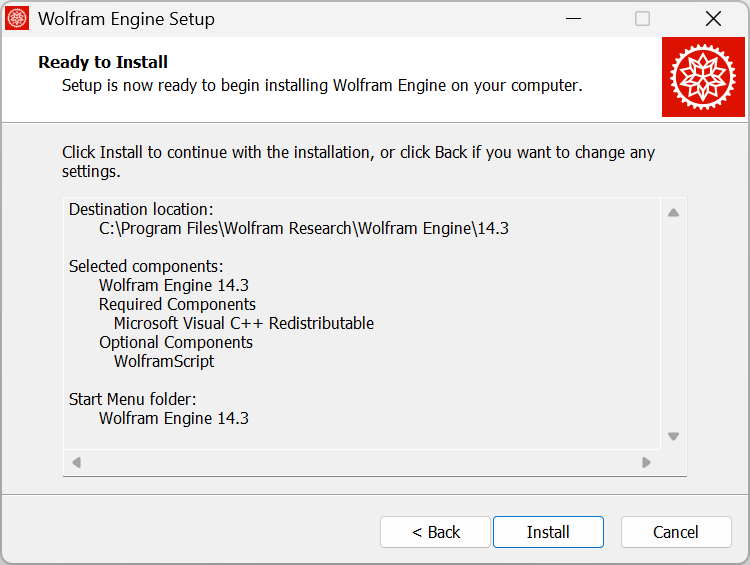Click the scroll right arrow of summary box
750x565 pixels.
pyautogui.click(x=646, y=463)
